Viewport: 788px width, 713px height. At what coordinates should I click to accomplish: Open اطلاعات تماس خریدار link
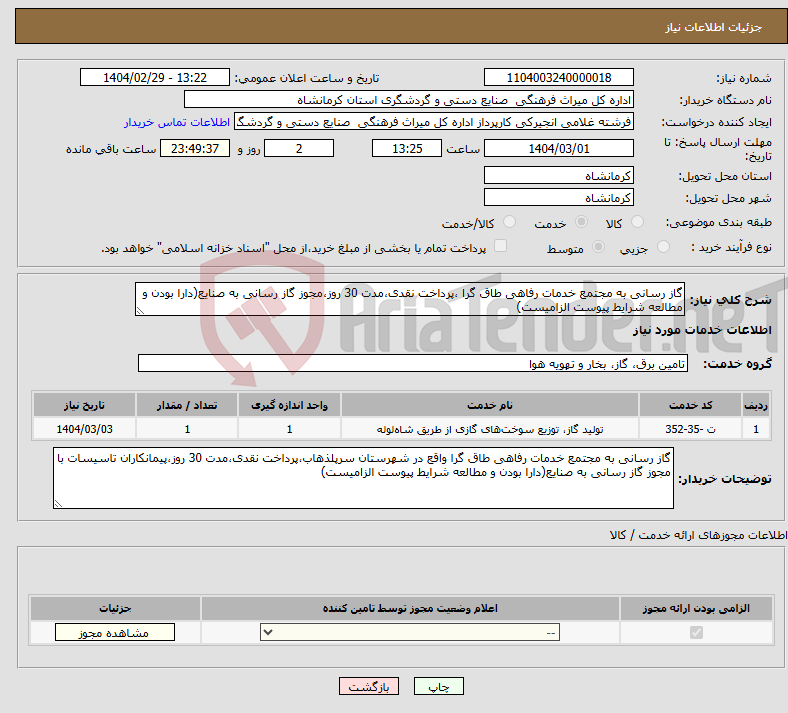177,122
